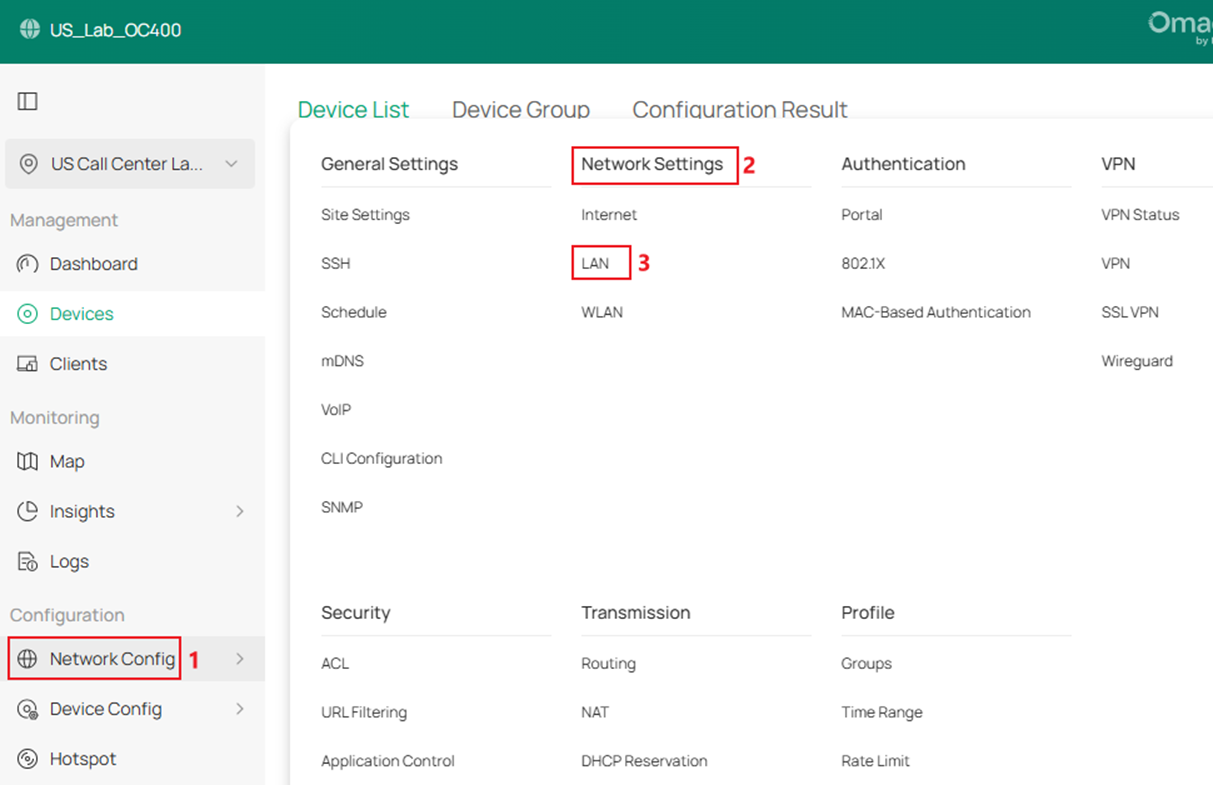Expand the Insights submenu chevron
The image size is (1213, 785).
coord(240,511)
